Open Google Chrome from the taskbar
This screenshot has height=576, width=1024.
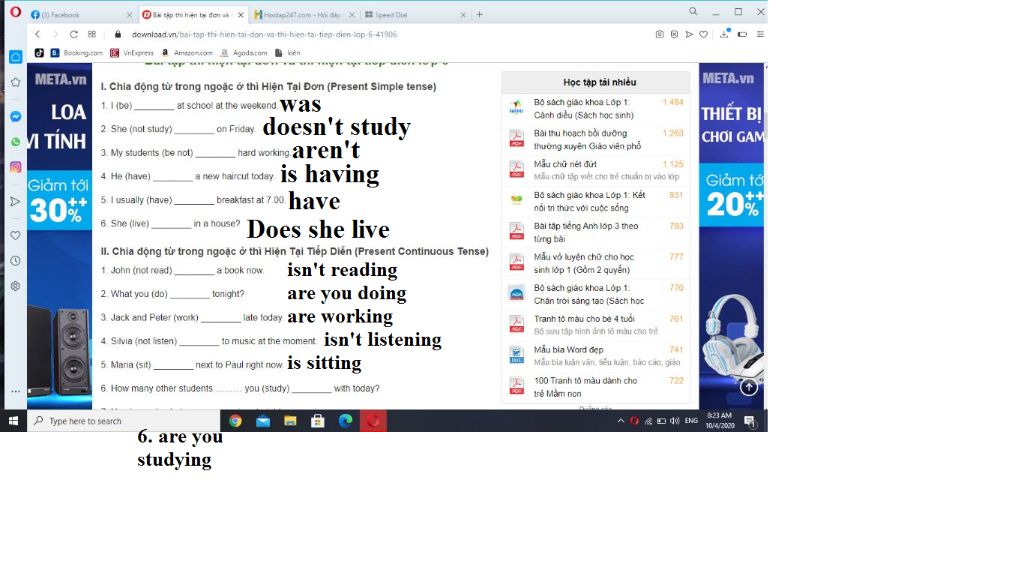(x=235, y=421)
